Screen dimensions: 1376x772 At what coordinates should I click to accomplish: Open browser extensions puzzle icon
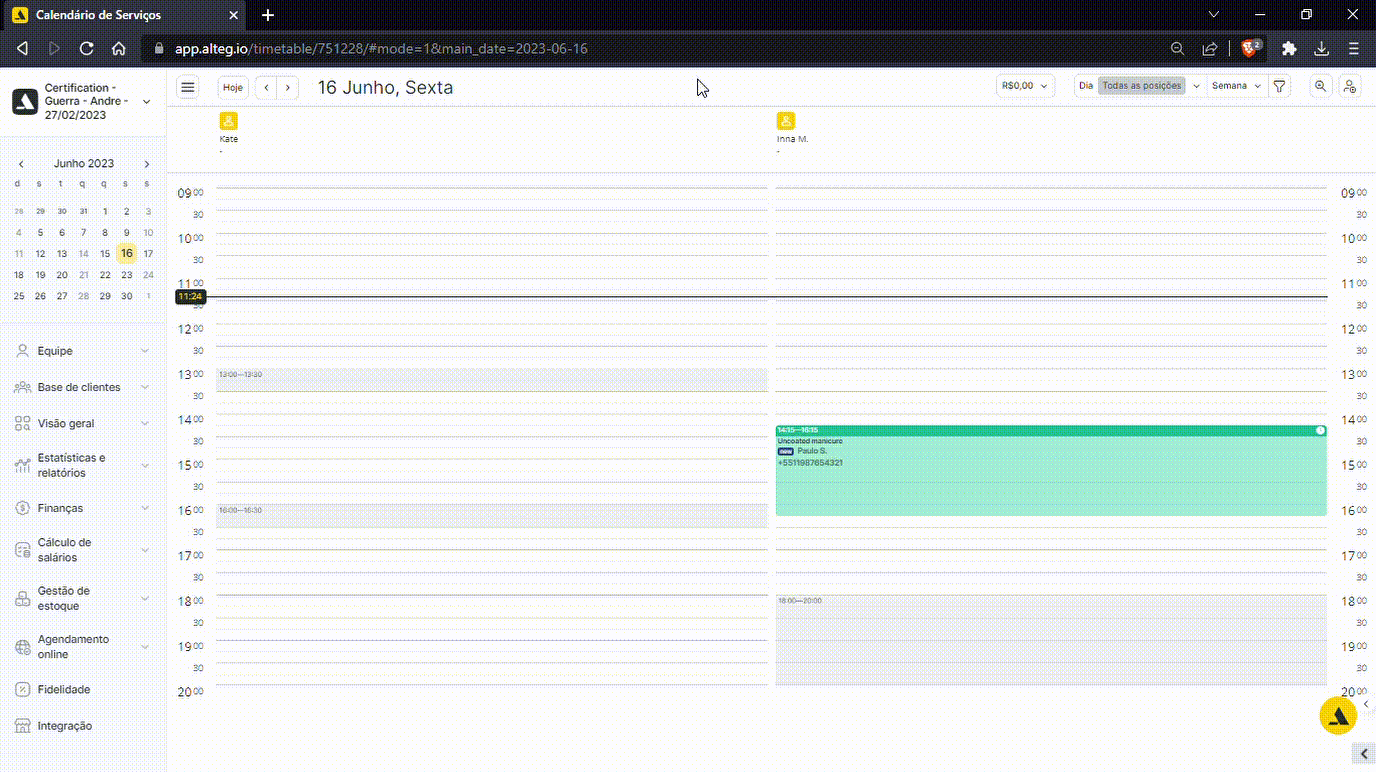pyautogui.click(x=1289, y=48)
